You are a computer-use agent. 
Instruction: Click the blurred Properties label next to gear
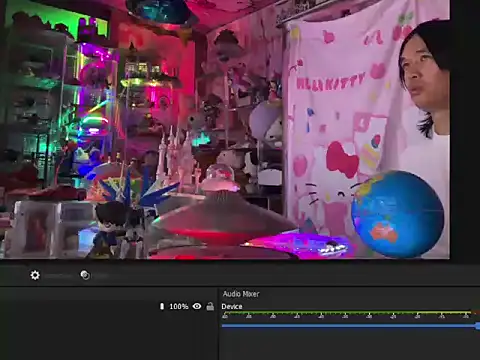(59, 276)
